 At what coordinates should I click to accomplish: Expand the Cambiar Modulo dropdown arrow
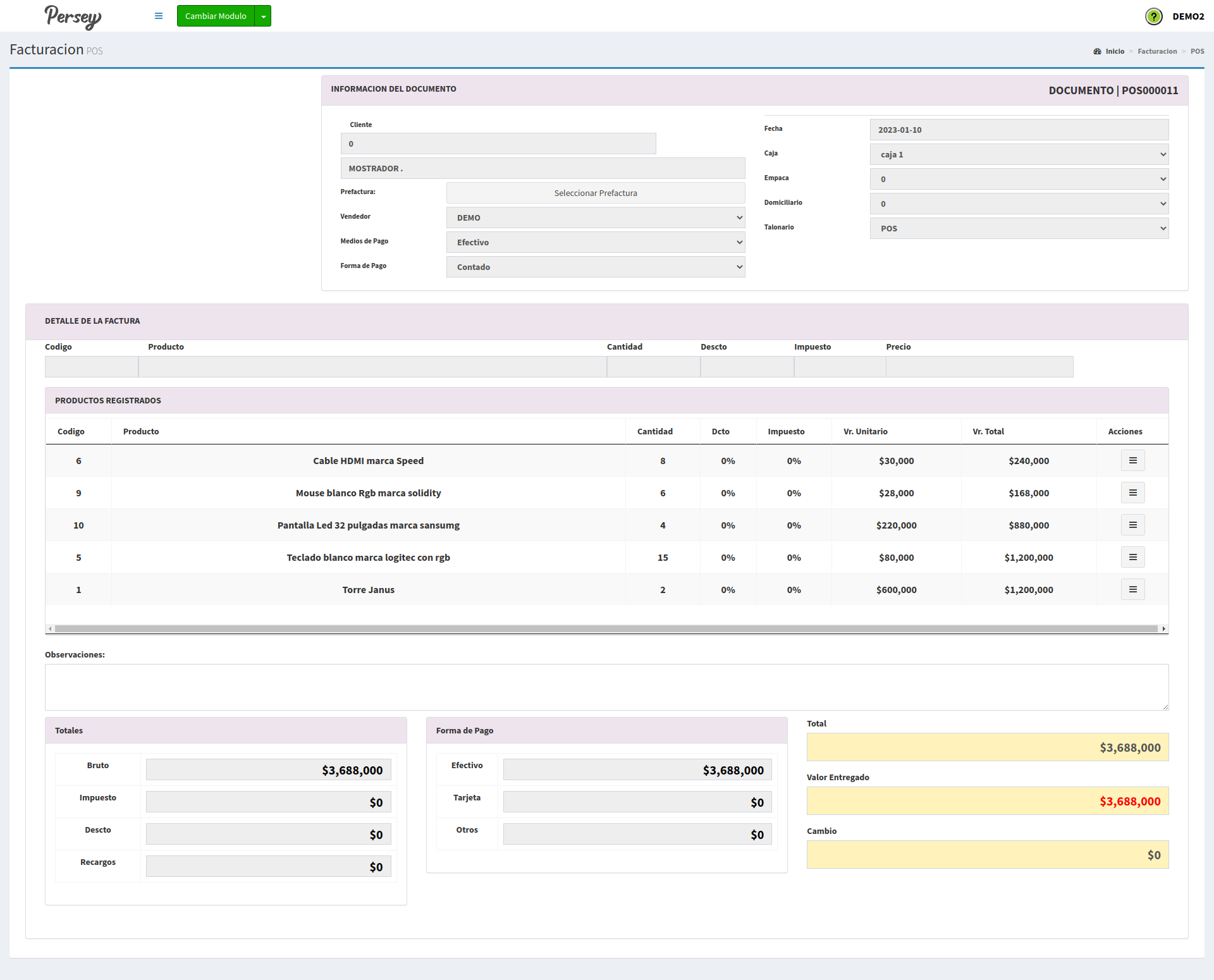(x=263, y=16)
